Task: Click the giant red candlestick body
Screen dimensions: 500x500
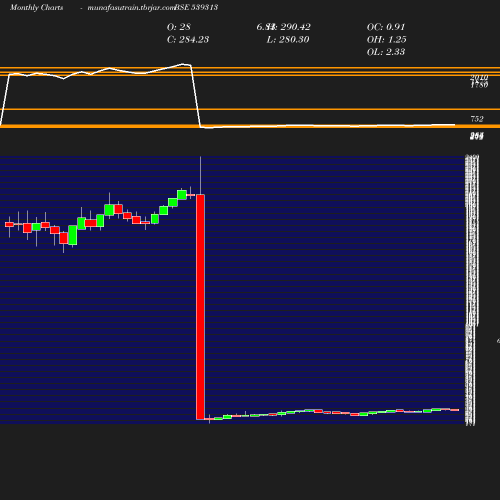Action: point(200,307)
